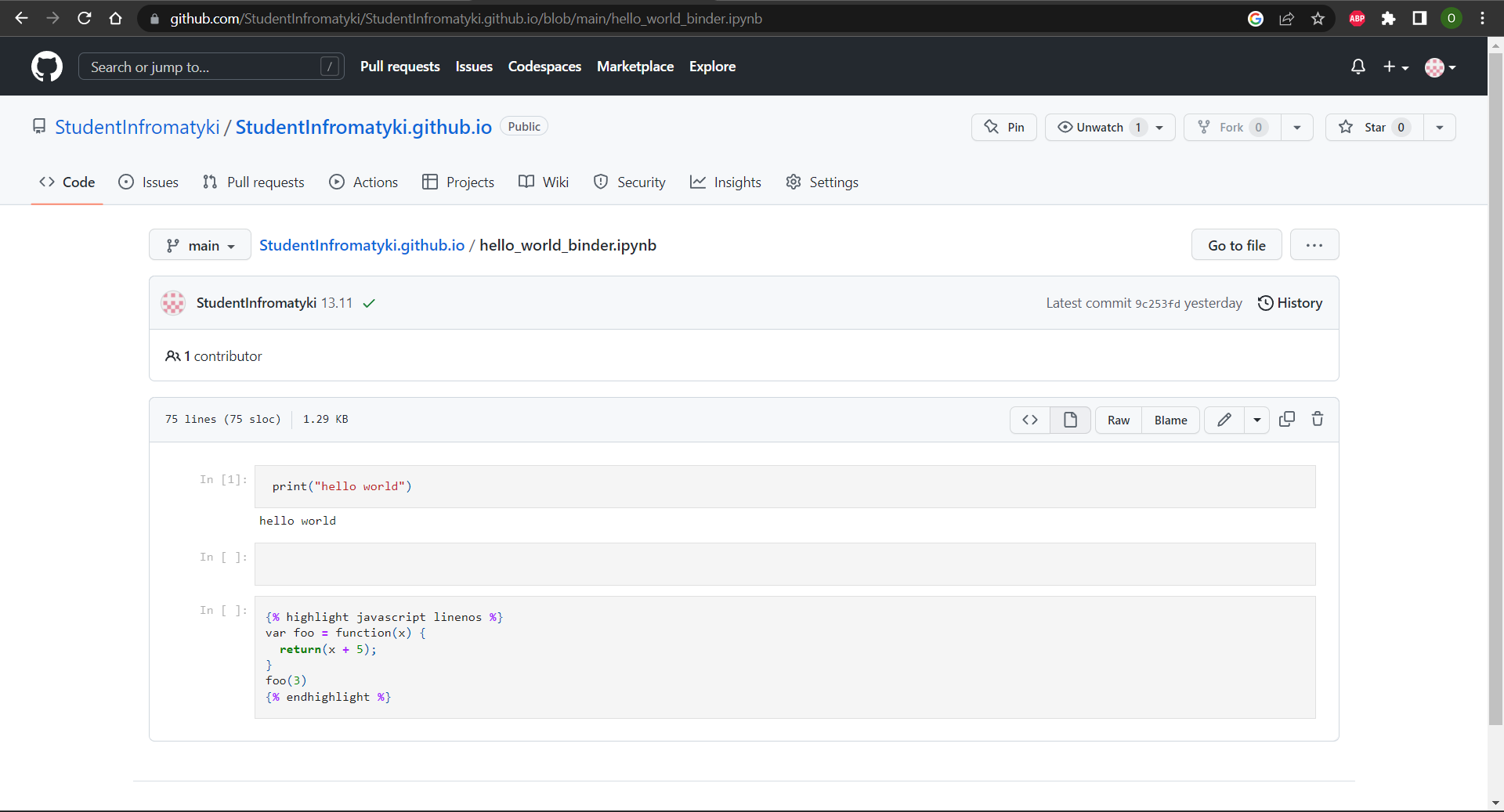1504x812 pixels.
Task: Open the notifications bell
Action: [x=1358, y=67]
